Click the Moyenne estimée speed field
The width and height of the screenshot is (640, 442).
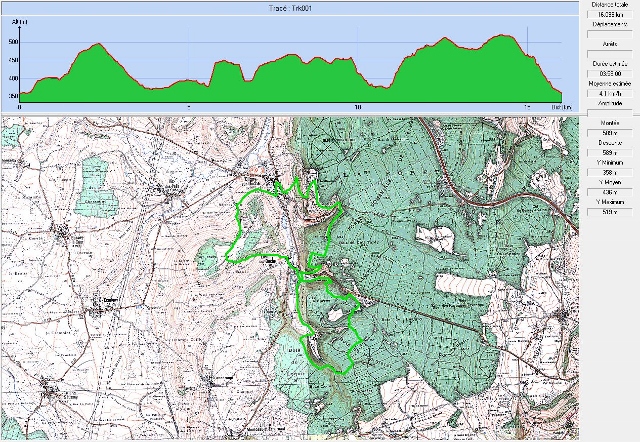tap(608, 95)
